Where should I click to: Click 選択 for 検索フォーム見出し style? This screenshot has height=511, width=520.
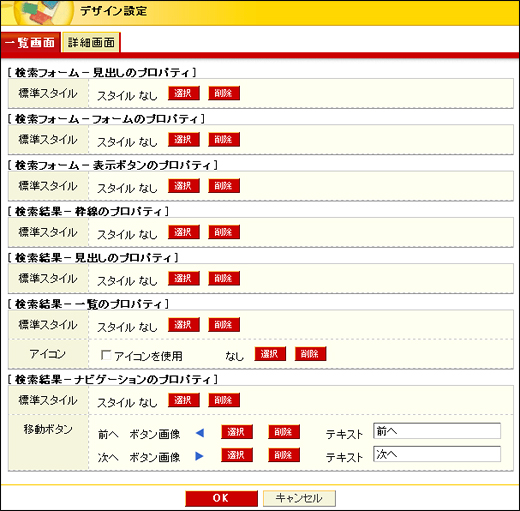coord(184,93)
